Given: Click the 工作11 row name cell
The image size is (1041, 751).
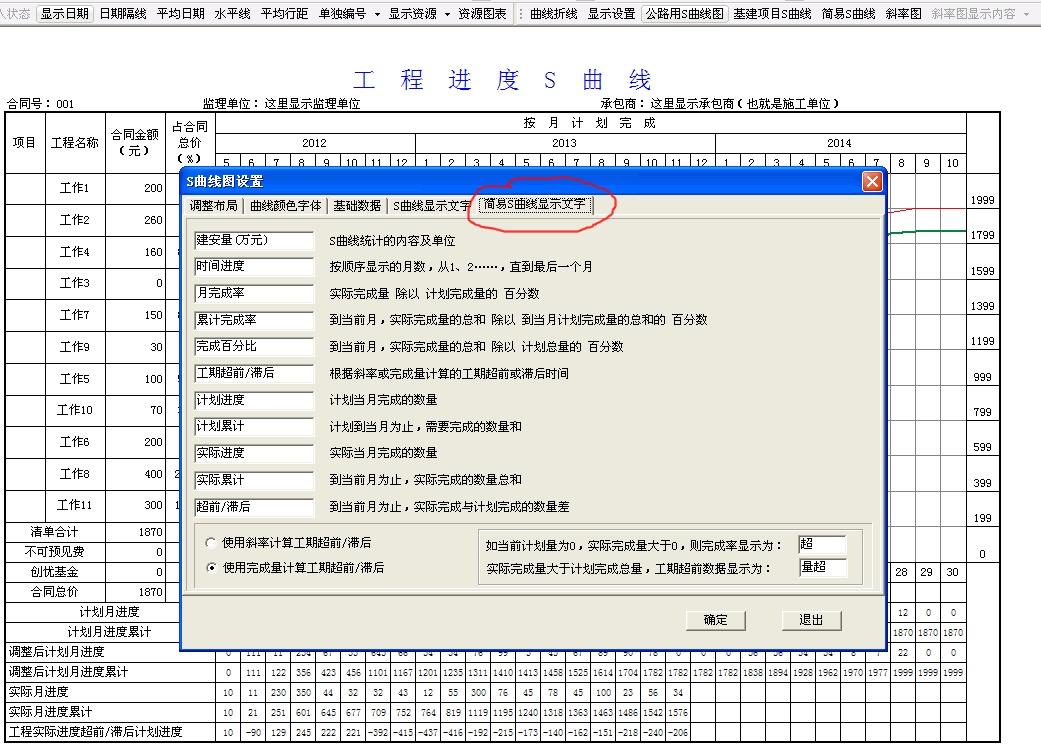Looking at the screenshot, I should pyautogui.click(x=75, y=505).
